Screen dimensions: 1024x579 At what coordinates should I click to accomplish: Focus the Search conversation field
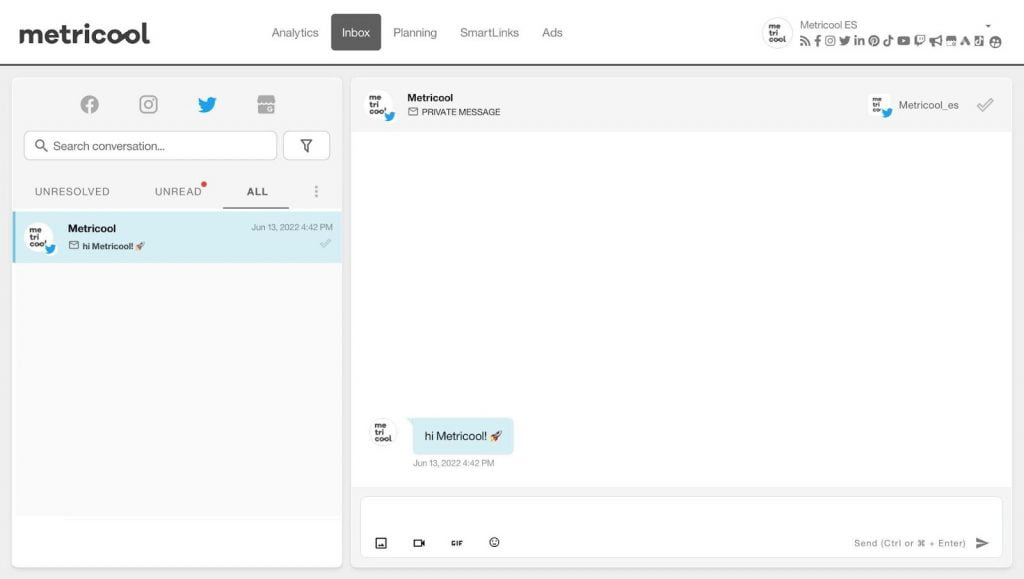(x=151, y=146)
